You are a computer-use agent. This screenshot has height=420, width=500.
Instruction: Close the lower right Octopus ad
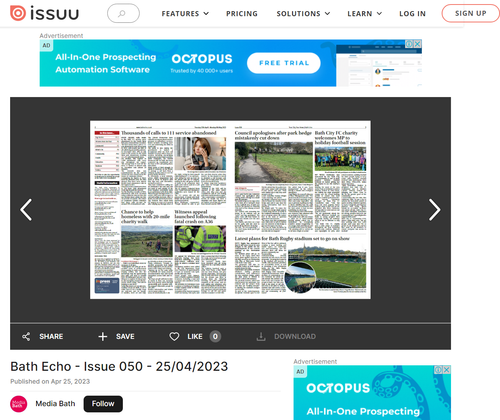[x=447, y=370]
